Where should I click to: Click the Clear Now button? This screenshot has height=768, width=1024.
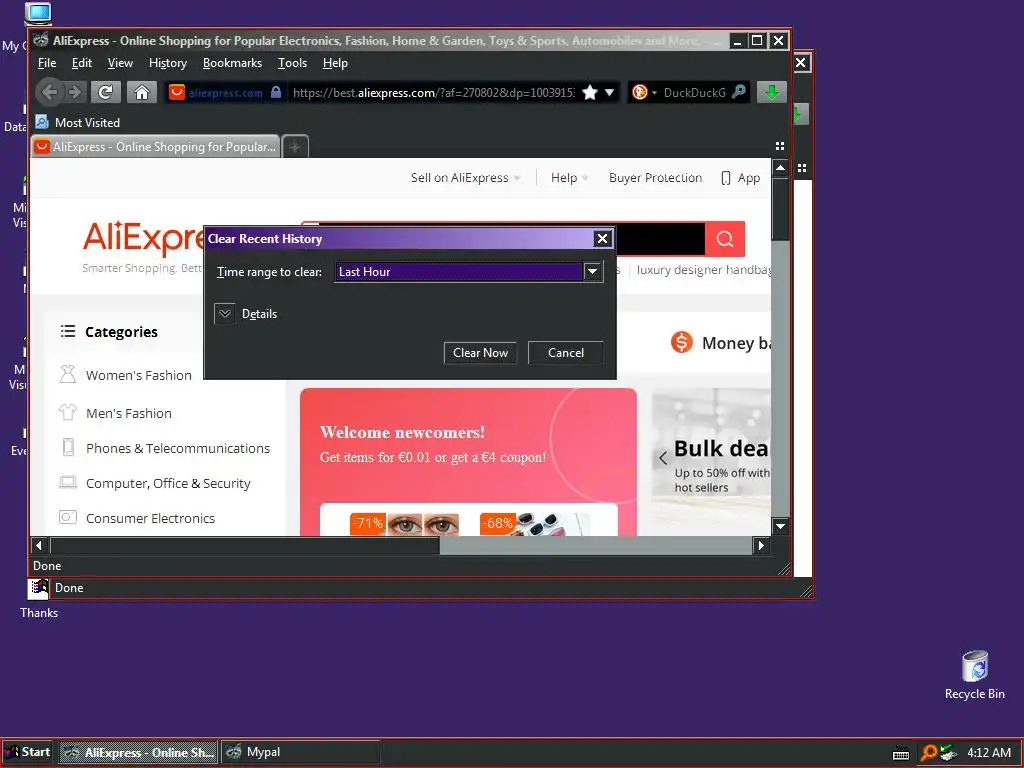[x=480, y=353]
